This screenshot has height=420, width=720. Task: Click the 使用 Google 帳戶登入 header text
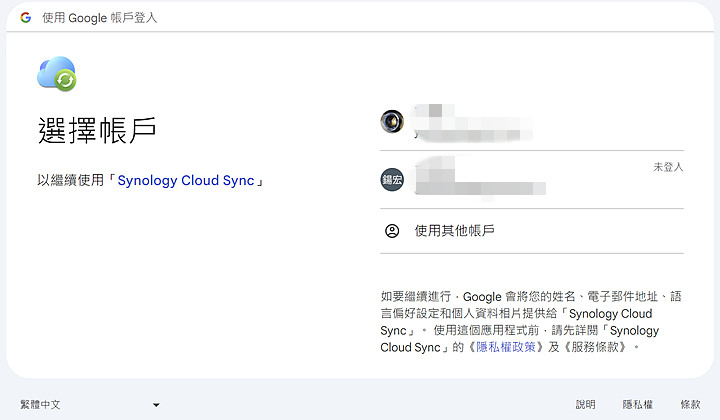(100, 18)
